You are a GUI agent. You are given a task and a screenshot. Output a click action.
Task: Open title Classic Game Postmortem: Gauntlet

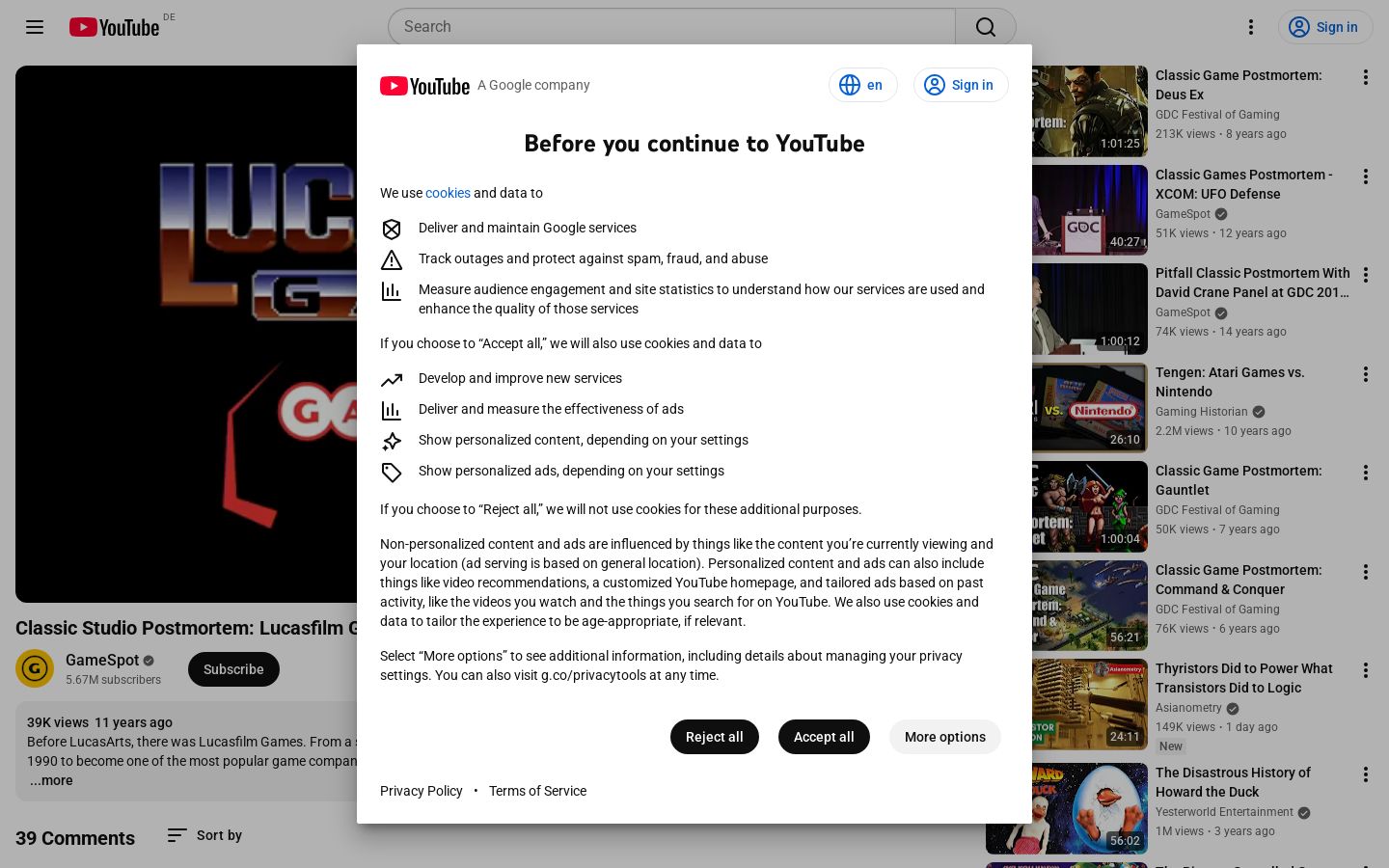point(1239,480)
